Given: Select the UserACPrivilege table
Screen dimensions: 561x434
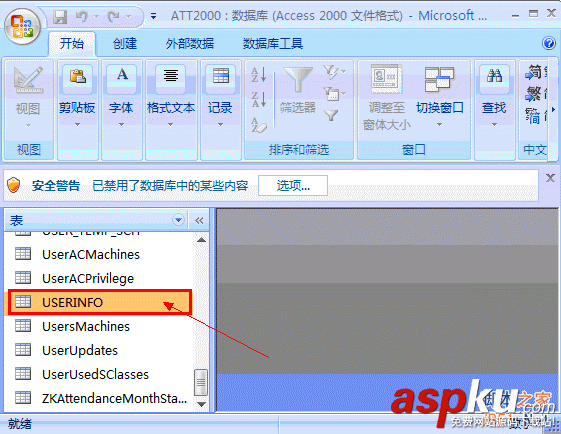Looking at the screenshot, I should (x=99, y=278).
